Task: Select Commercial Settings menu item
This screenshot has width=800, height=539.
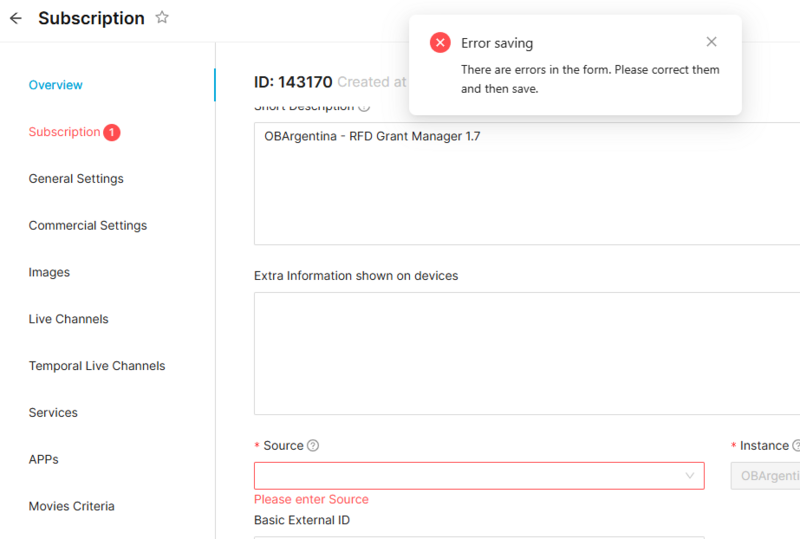Action: (x=88, y=226)
